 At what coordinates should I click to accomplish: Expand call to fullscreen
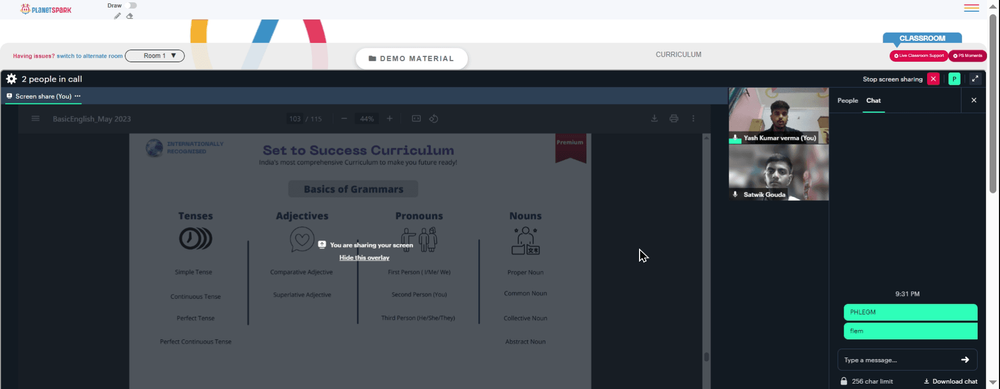(974, 79)
